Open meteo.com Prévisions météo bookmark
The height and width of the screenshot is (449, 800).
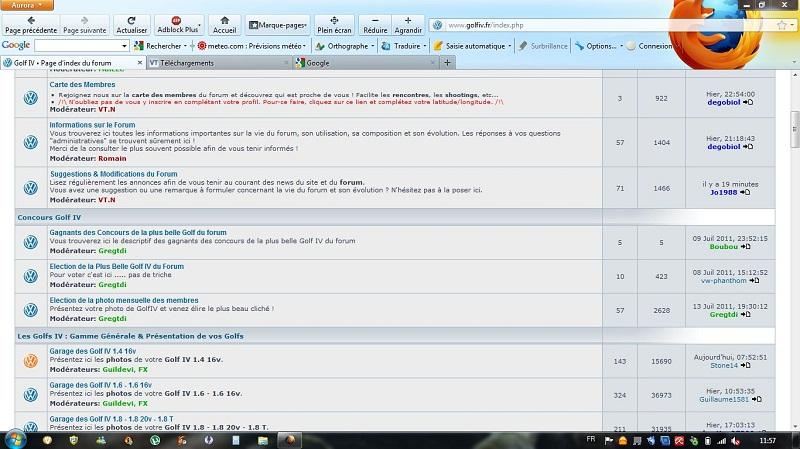pyautogui.click(x=252, y=46)
